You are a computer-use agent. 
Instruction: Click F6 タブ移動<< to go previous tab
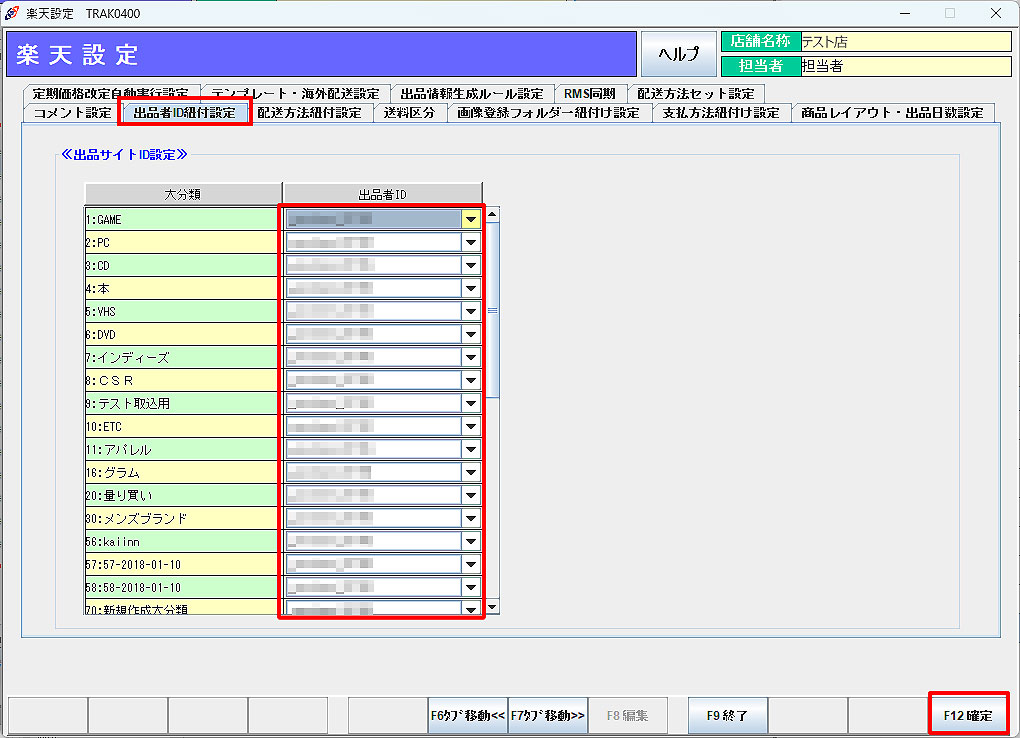467,715
